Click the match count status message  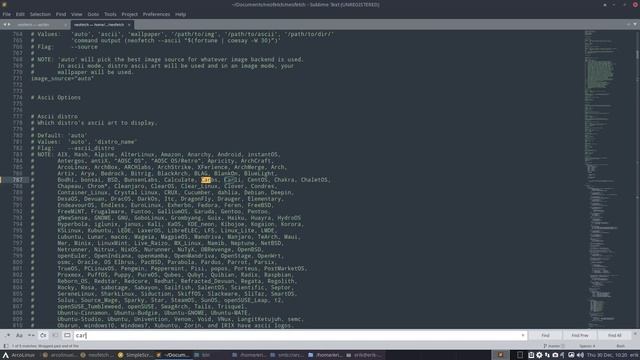click(x=45, y=346)
